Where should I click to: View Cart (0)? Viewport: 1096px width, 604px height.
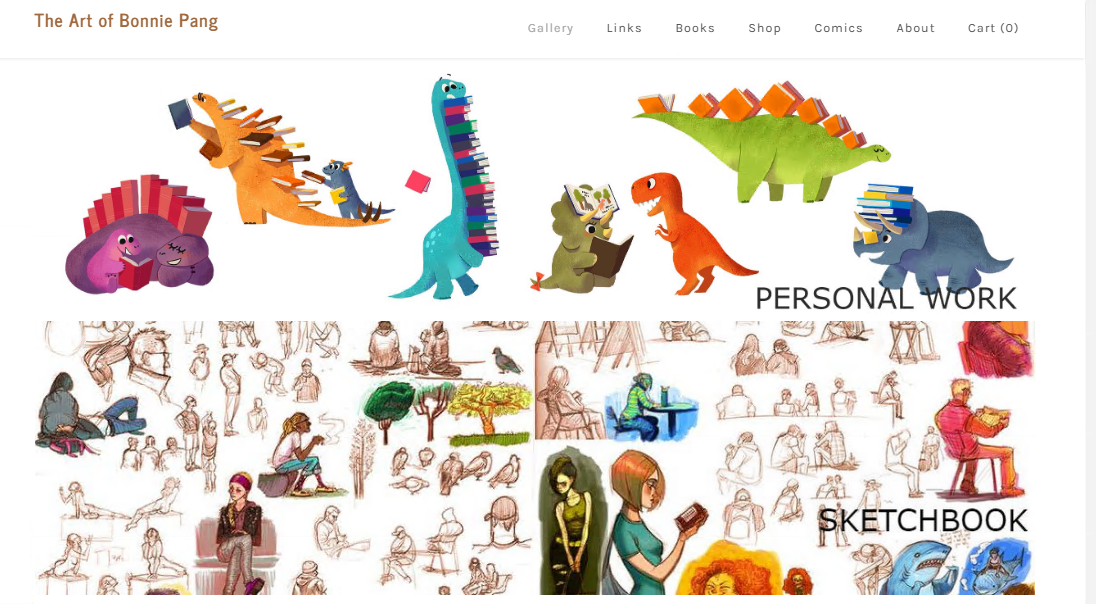(993, 28)
